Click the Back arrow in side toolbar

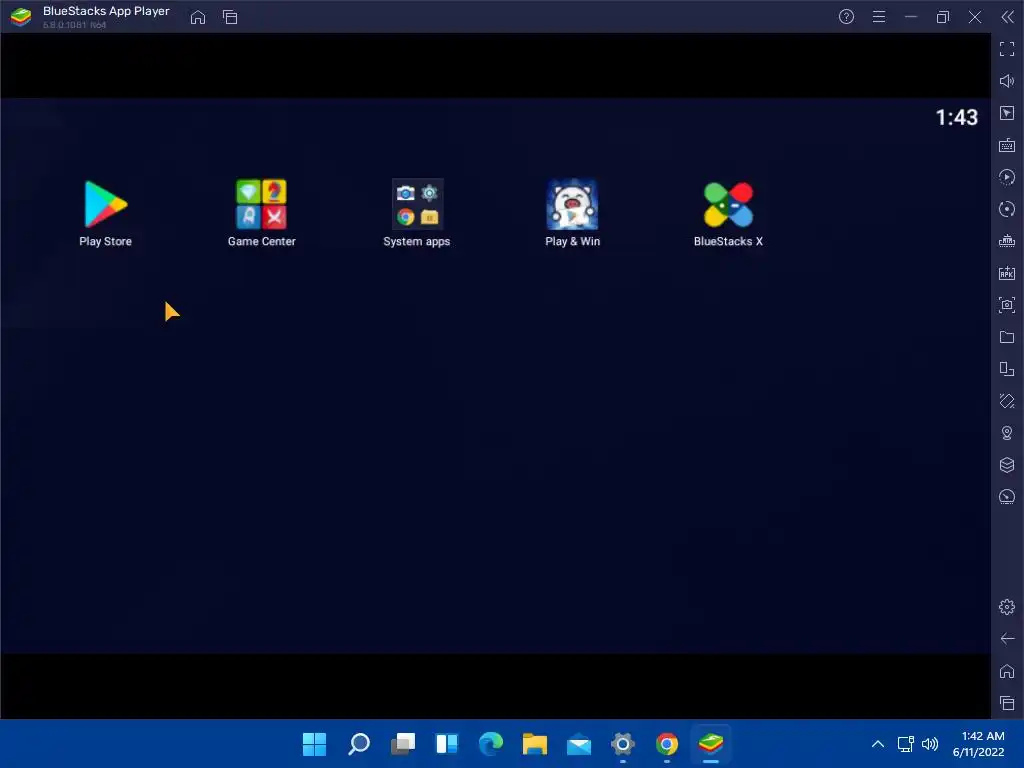[x=1007, y=639]
